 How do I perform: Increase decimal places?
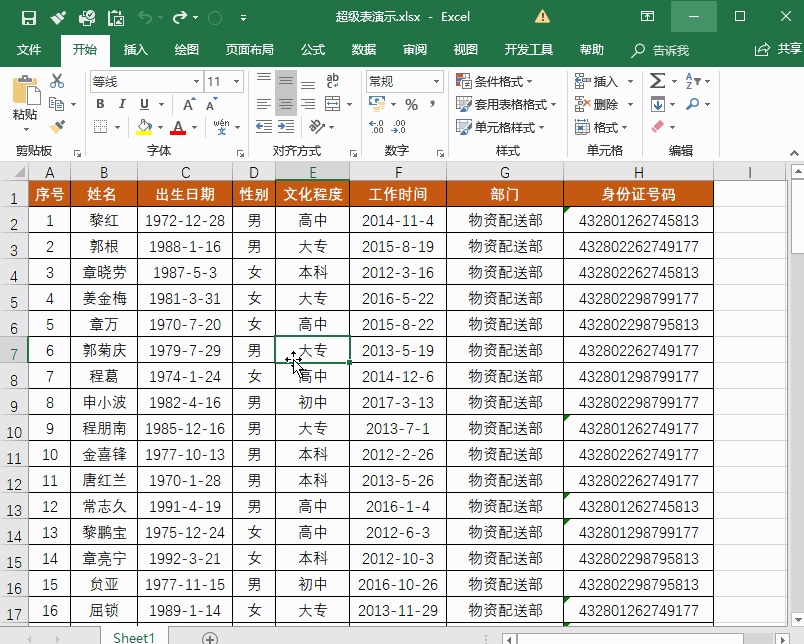click(x=376, y=127)
